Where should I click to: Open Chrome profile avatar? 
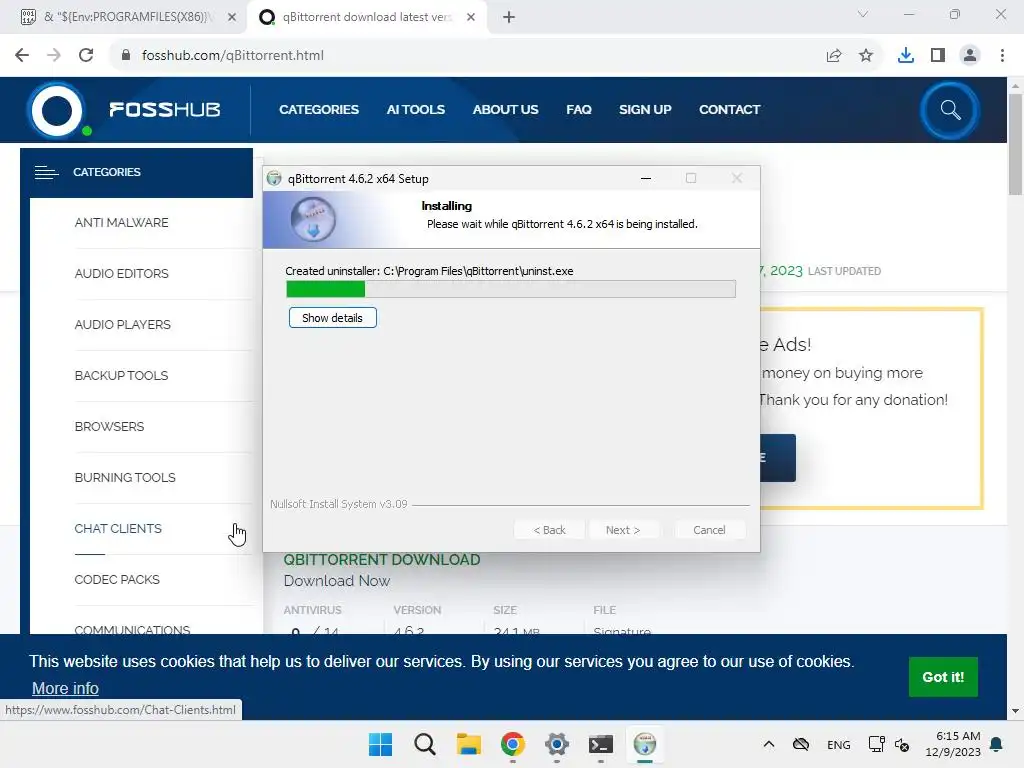(x=970, y=56)
